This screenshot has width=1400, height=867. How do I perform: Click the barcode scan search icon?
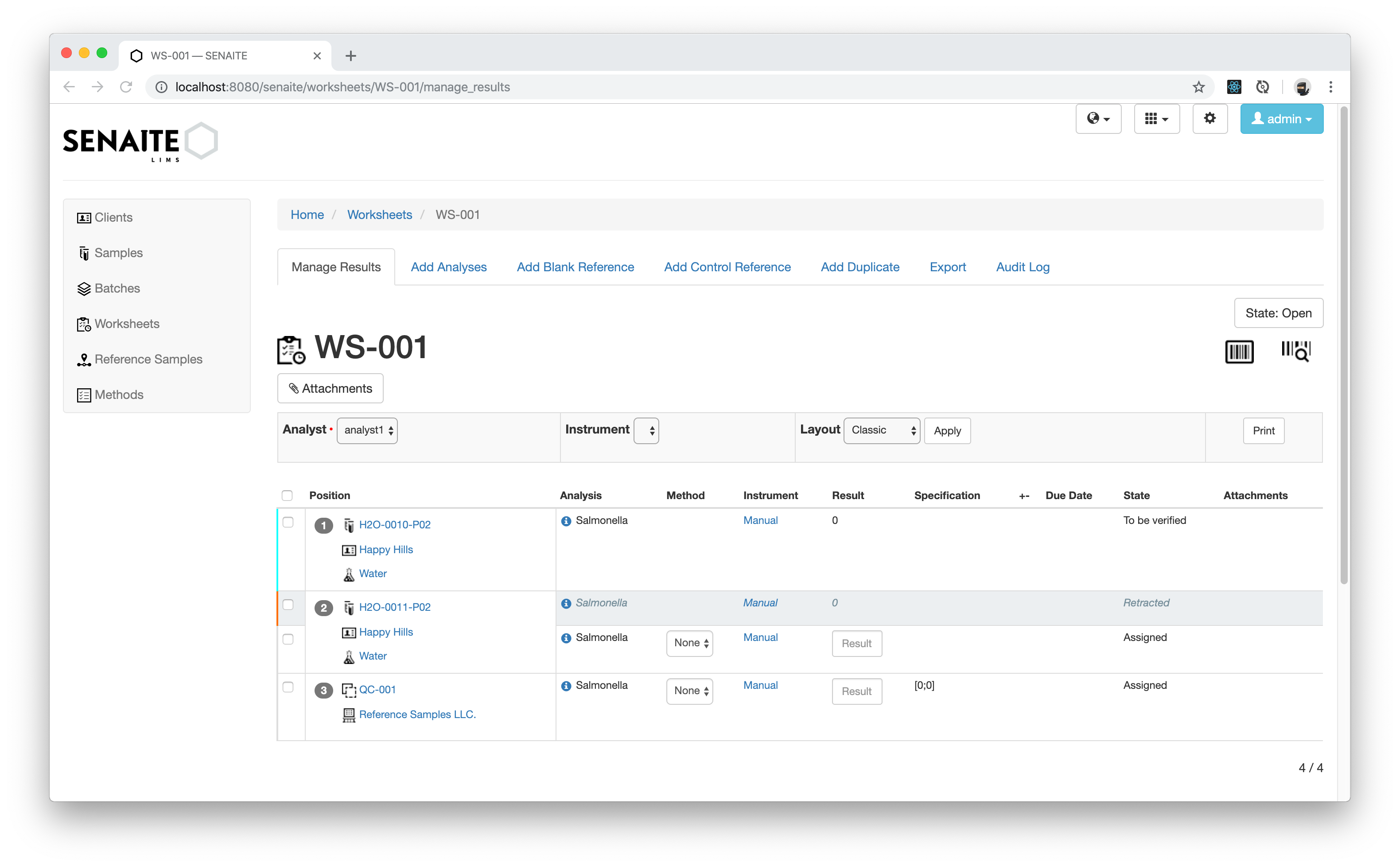[x=1296, y=351]
